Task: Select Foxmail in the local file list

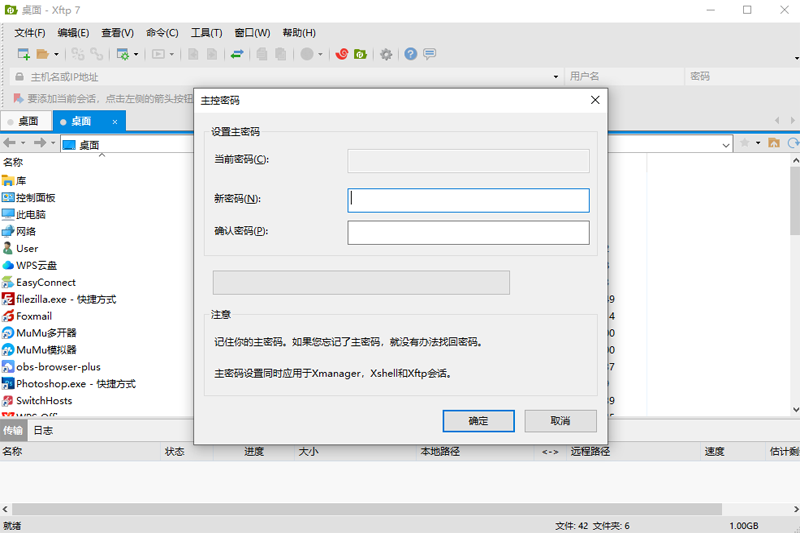Action: [x=33, y=316]
